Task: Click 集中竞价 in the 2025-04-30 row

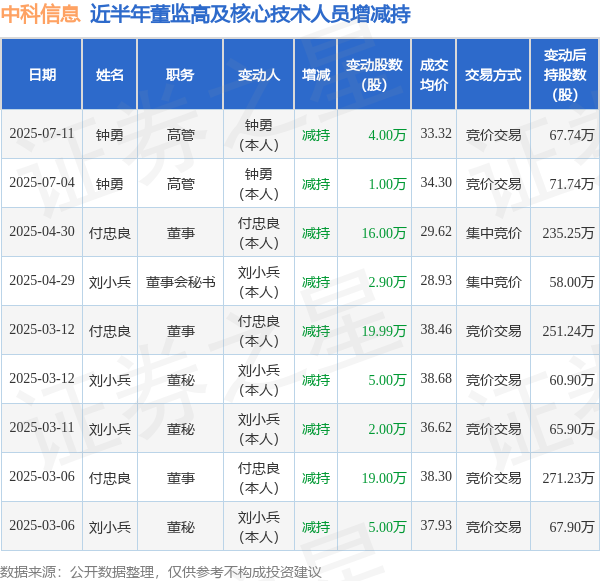Action: click(493, 233)
